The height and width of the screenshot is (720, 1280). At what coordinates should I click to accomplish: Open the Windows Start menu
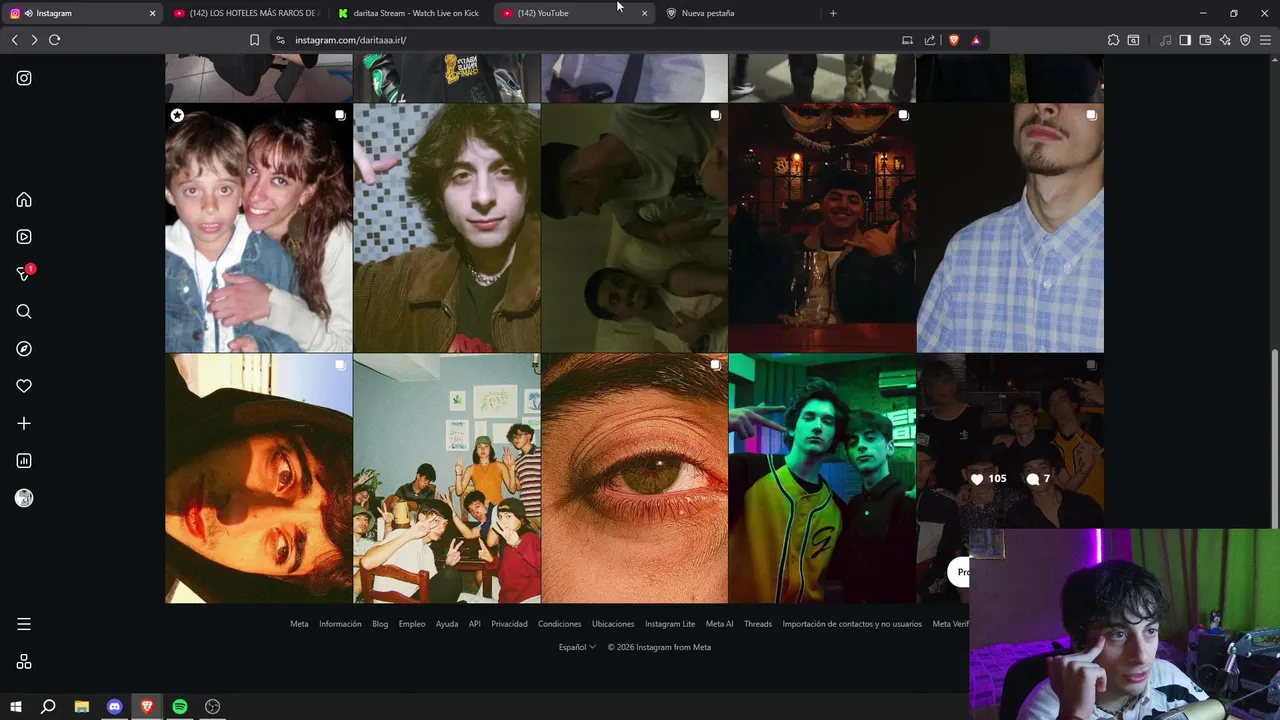click(15, 707)
